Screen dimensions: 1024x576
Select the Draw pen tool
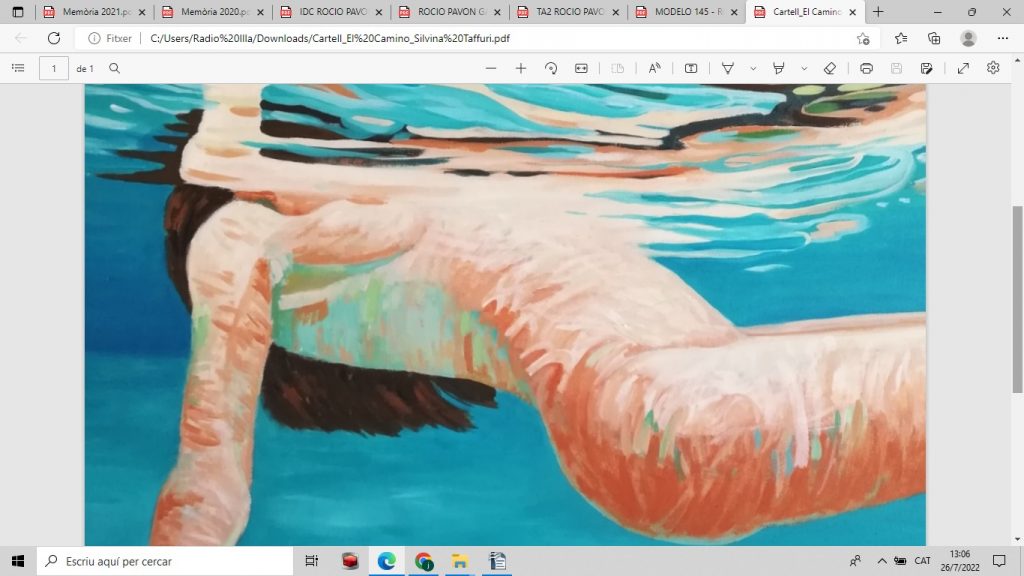point(727,68)
